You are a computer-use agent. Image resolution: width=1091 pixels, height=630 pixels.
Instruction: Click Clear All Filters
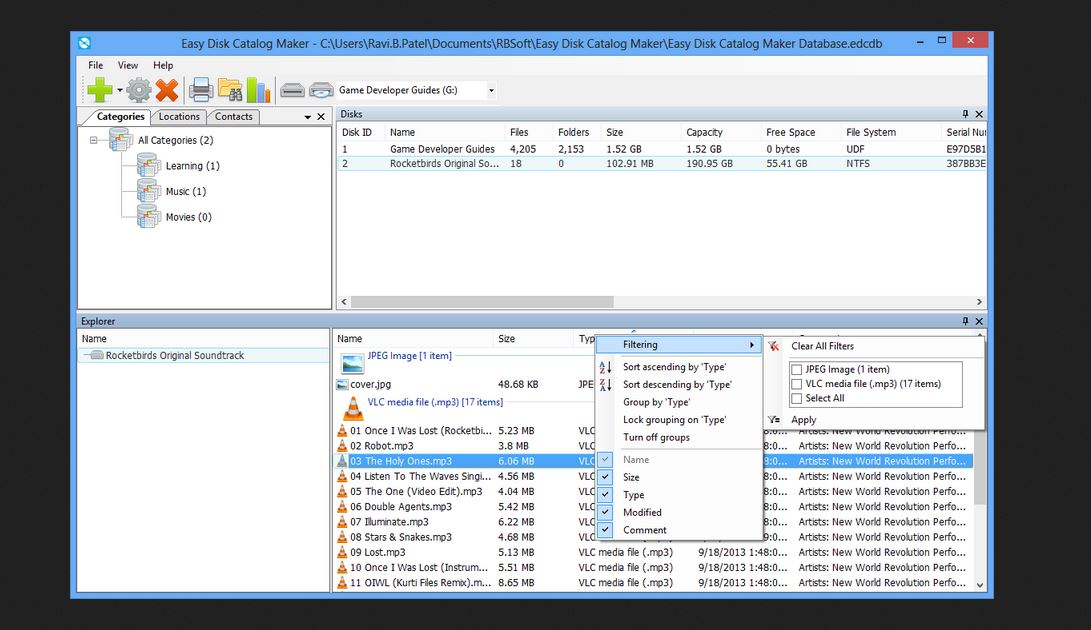pyautogui.click(x=822, y=346)
